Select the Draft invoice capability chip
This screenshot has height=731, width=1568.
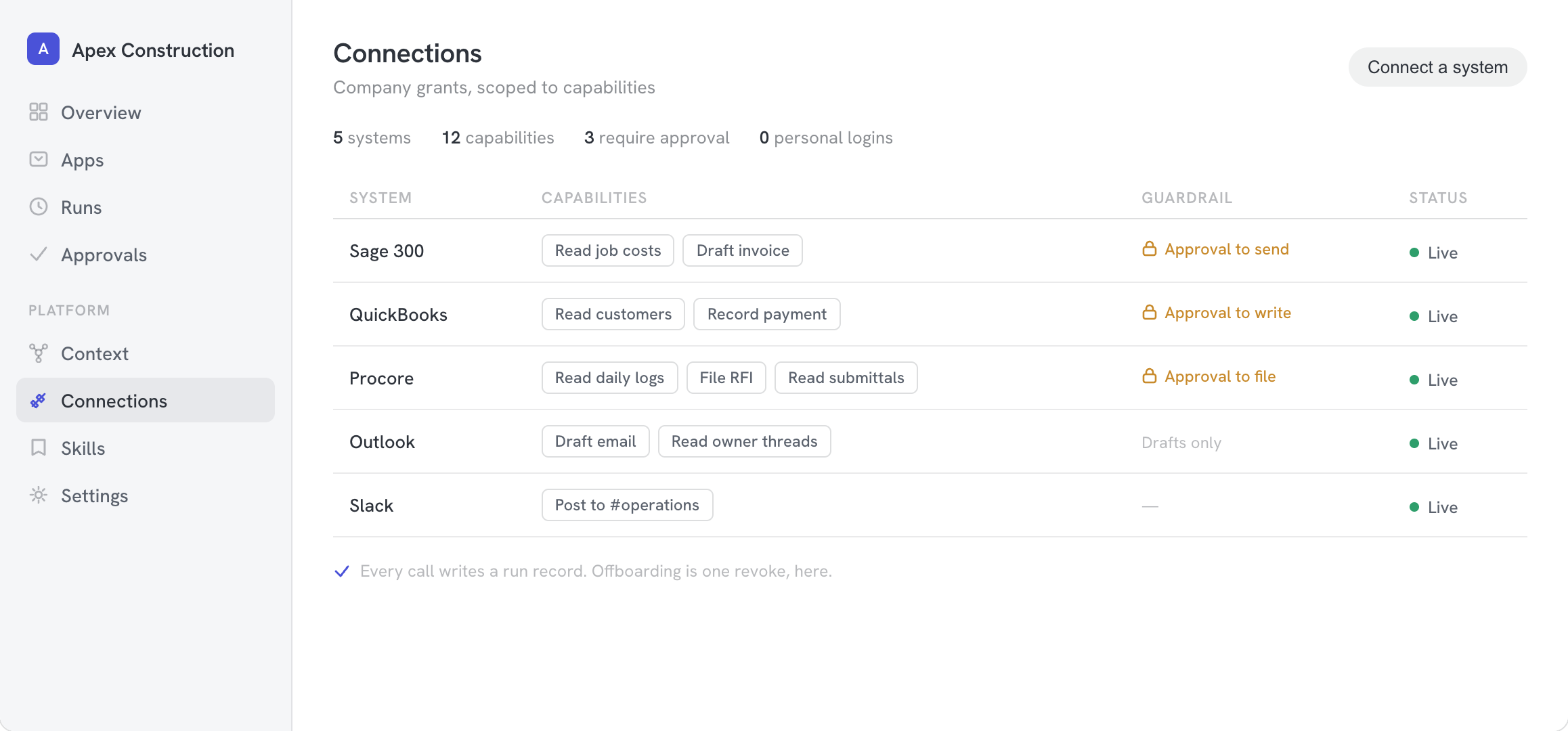tap(743, 250)
